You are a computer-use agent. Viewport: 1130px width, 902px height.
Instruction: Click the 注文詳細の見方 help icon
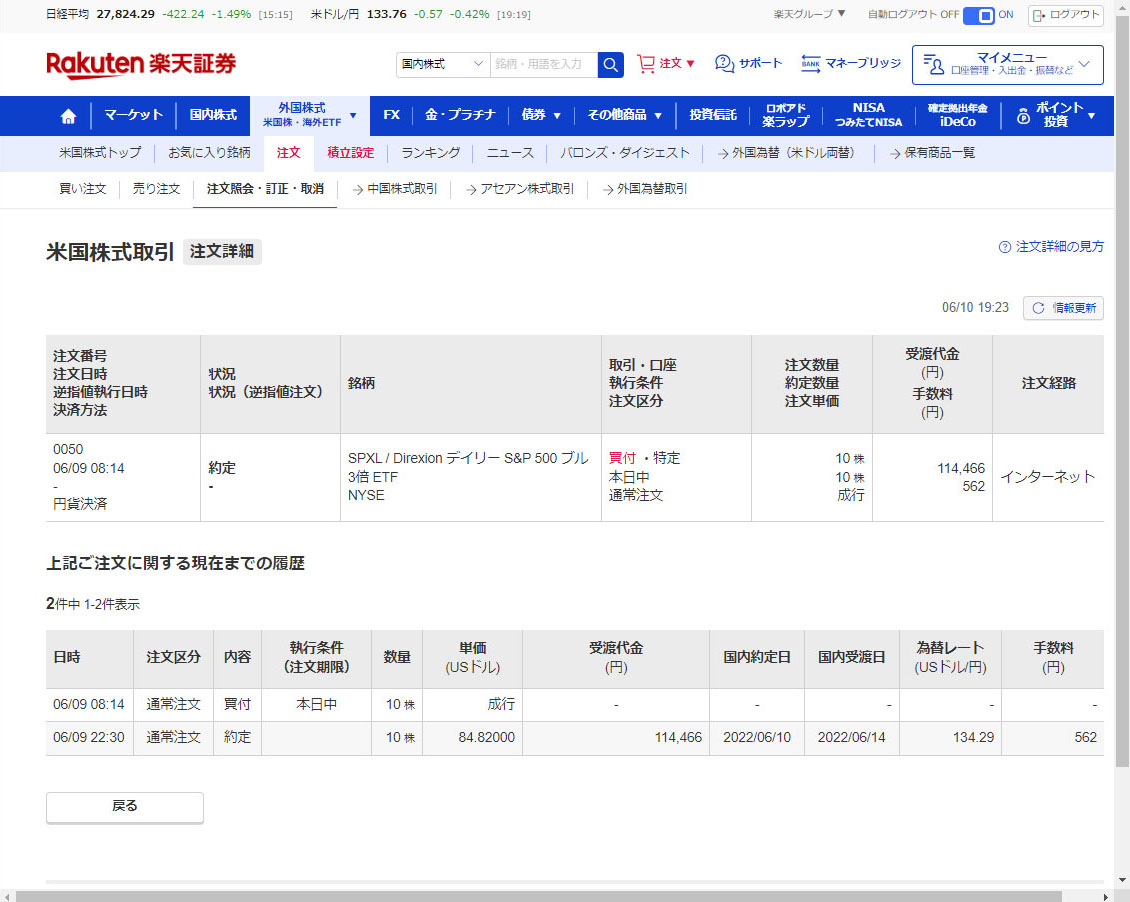click(x=1004, y=247)
